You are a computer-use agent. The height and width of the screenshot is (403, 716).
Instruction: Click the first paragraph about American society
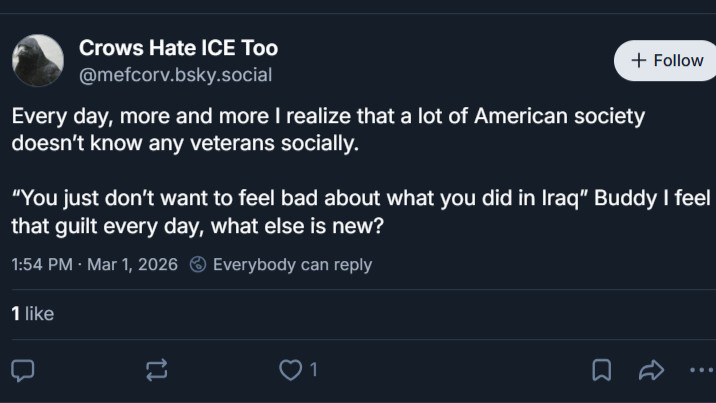click(328, 129)
